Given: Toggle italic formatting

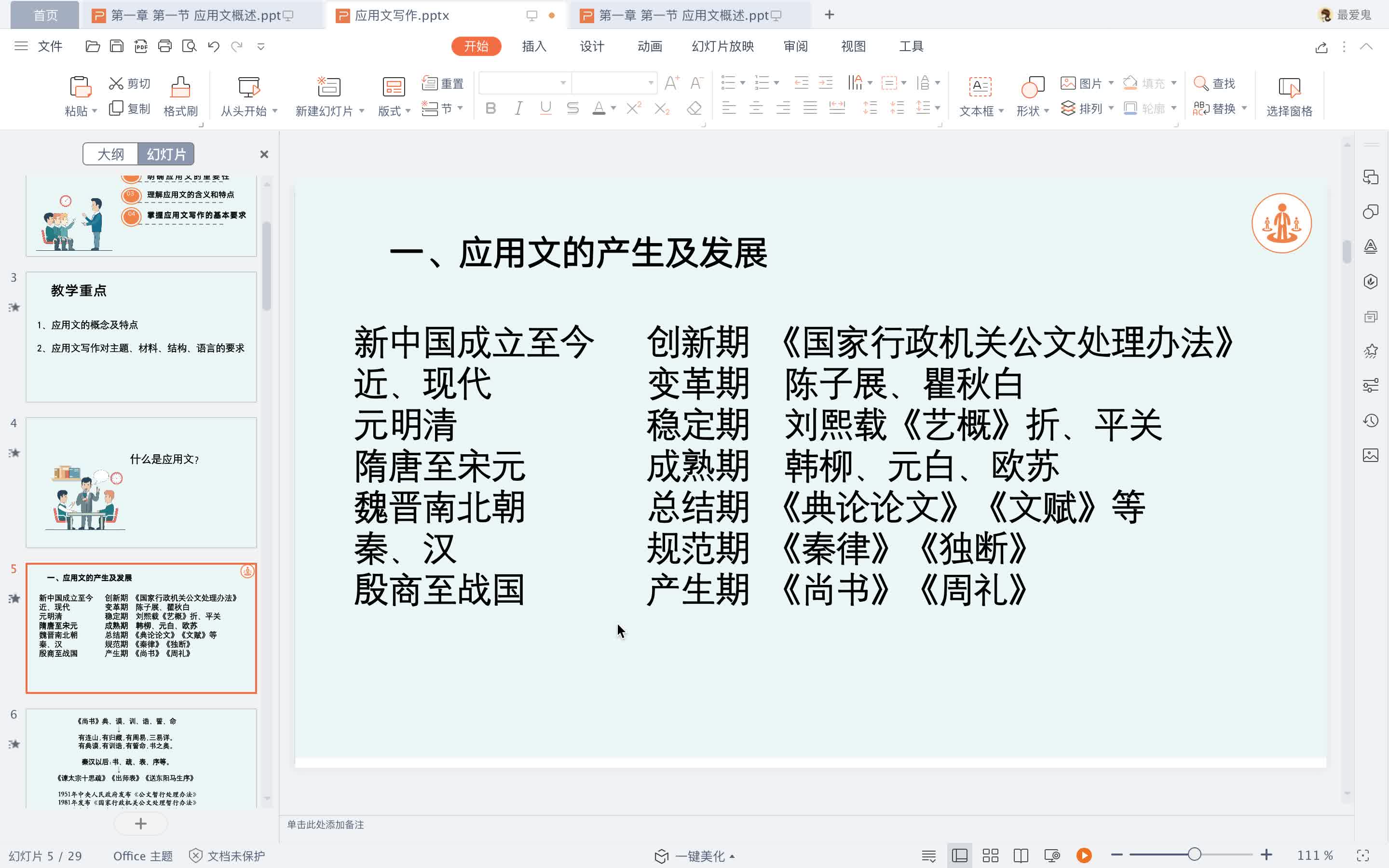Looking at the screenshot, I should (518, 108).
